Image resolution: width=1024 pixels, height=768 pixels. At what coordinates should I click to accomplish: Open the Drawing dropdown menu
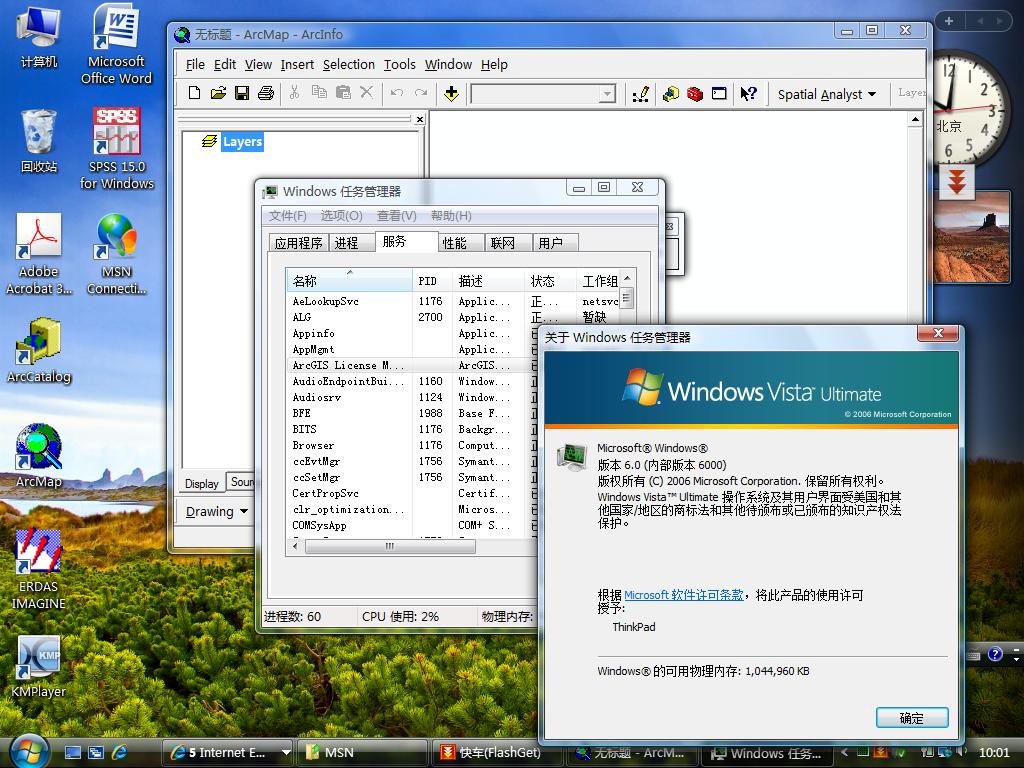[216, 511]
